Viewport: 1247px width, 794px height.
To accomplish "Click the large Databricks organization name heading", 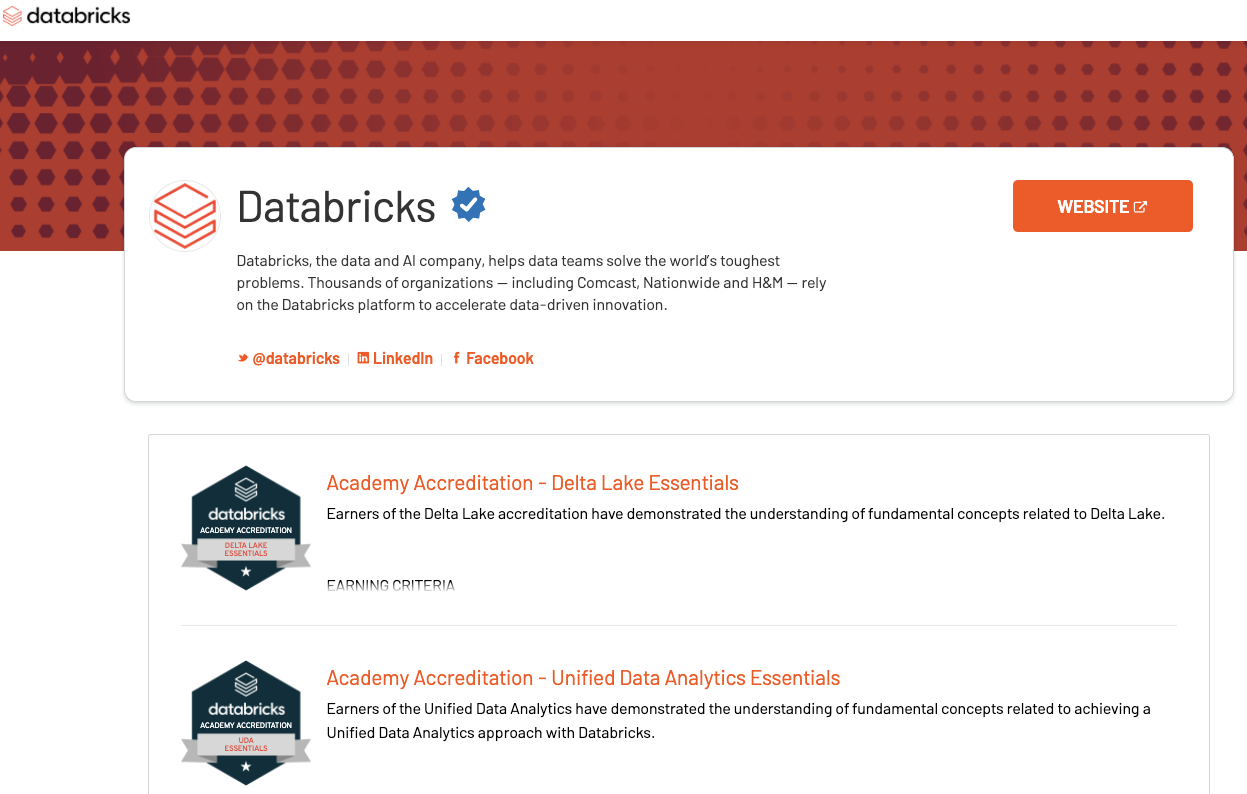I will click(x=336, y=207).
